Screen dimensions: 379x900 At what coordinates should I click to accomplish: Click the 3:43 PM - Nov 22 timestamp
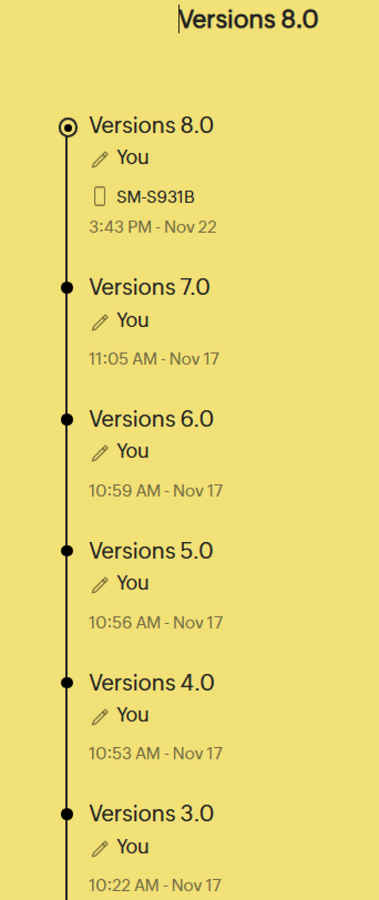coord(153,227)
